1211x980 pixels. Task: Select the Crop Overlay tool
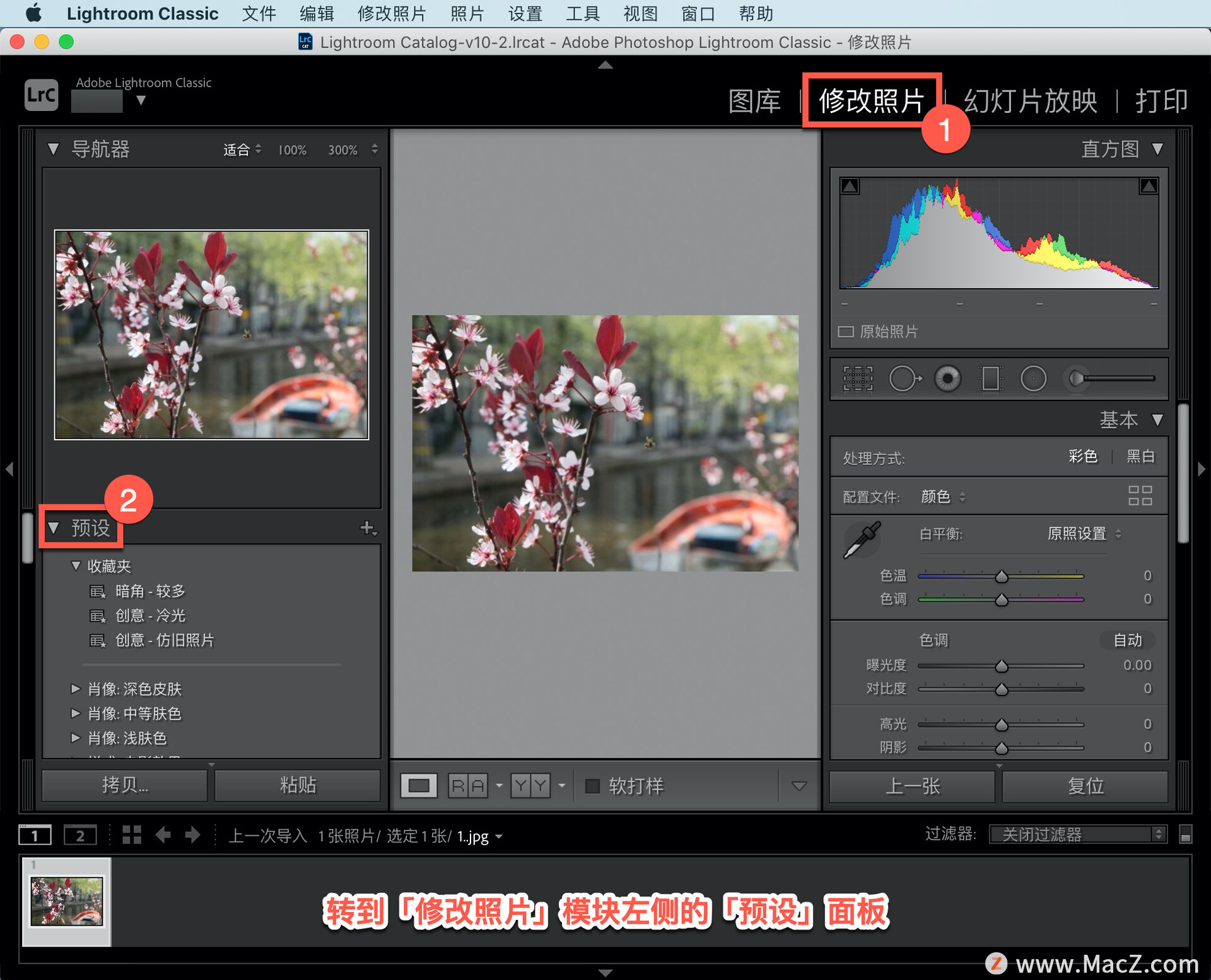[x=858, y=379]
